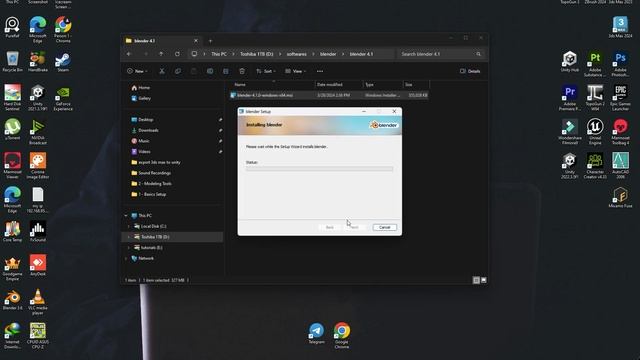Click the Adobe Photoshop desktop icon
Viewport: 640px width, 360px height.
click(620, 64)
